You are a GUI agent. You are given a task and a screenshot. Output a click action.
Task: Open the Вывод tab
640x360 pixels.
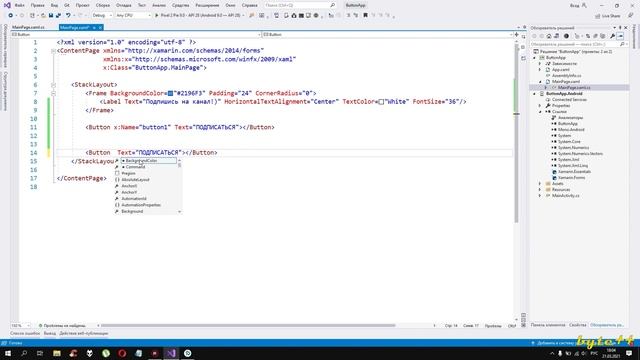point(50,333)
